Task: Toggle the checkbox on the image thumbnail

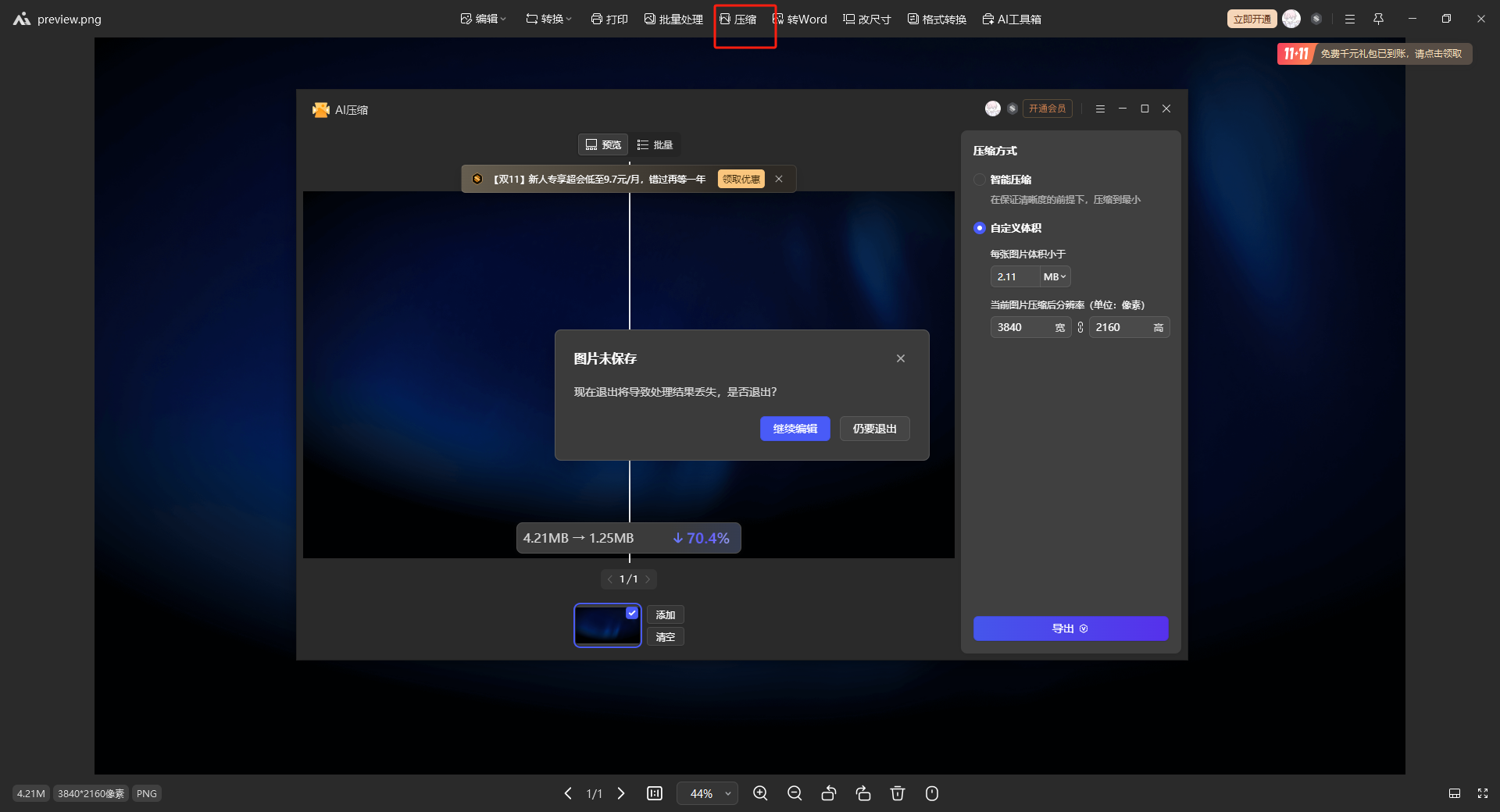Action: [x=632, y=613]
